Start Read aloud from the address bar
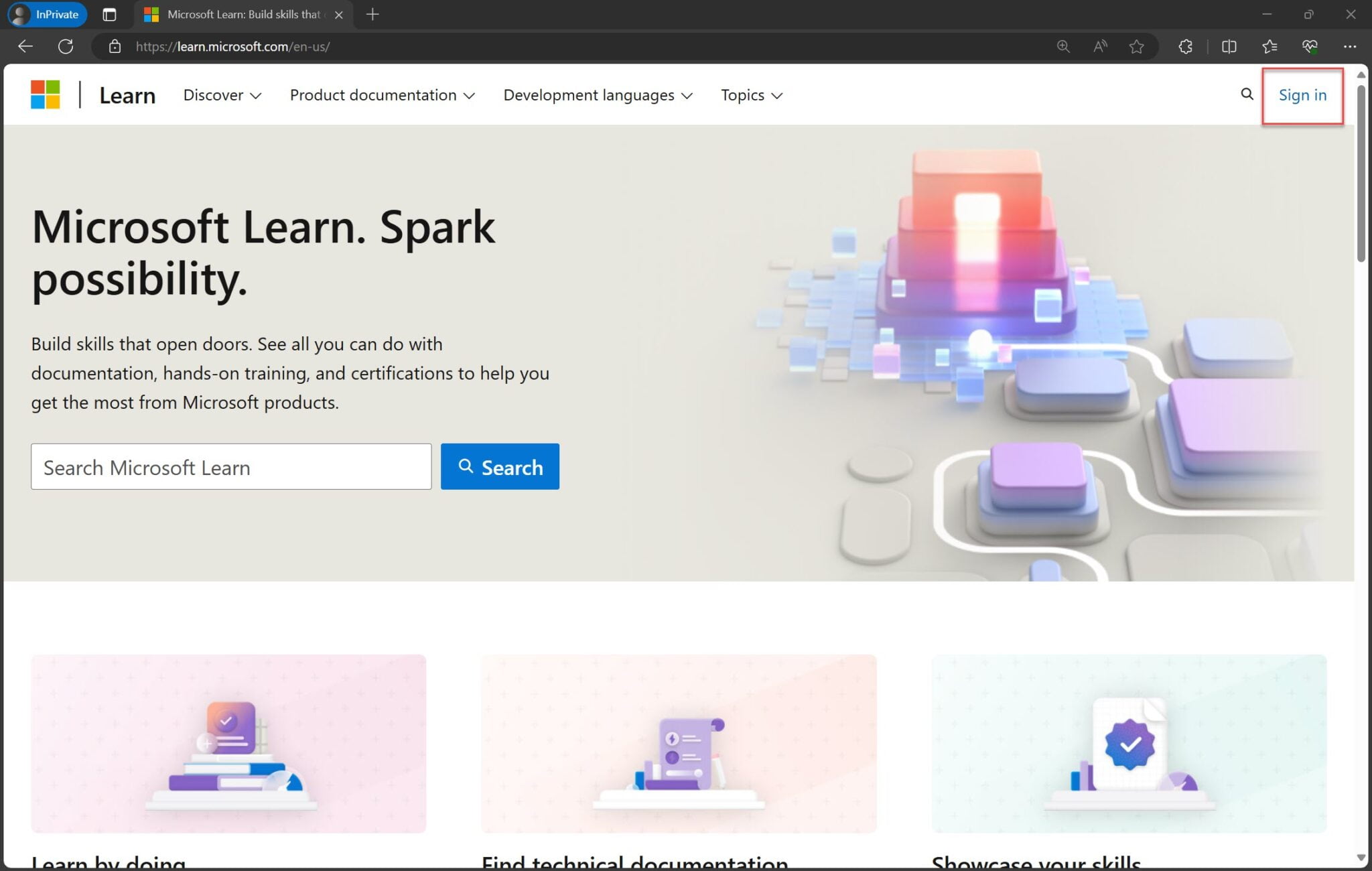 point(1099,46)
